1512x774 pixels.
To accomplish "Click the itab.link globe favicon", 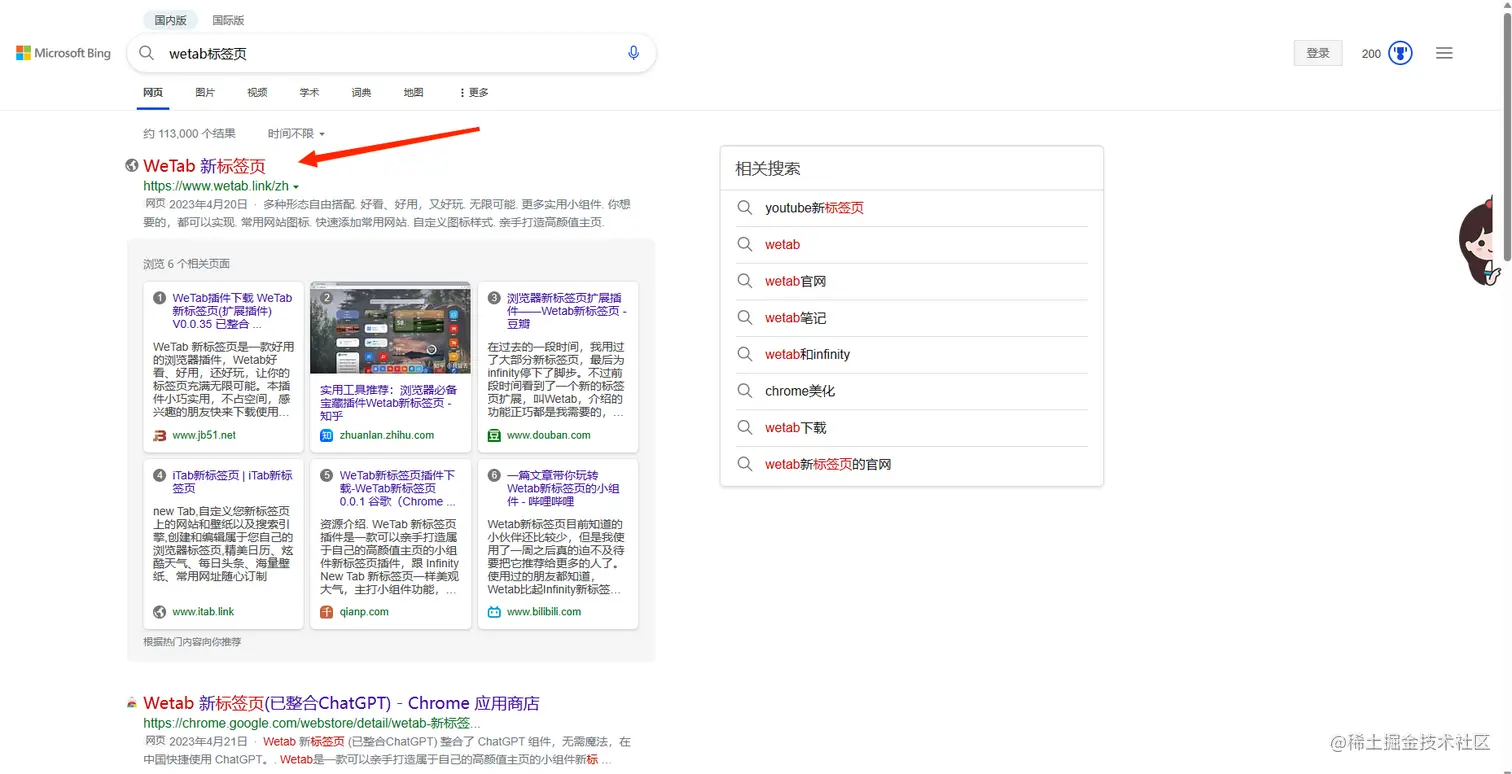I will 159,611.
